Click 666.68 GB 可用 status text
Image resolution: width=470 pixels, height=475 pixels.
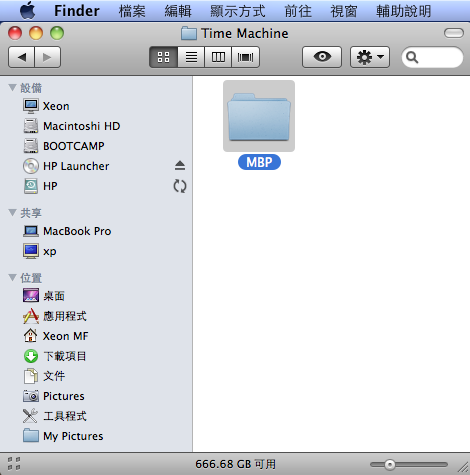(x=235, y=464)
